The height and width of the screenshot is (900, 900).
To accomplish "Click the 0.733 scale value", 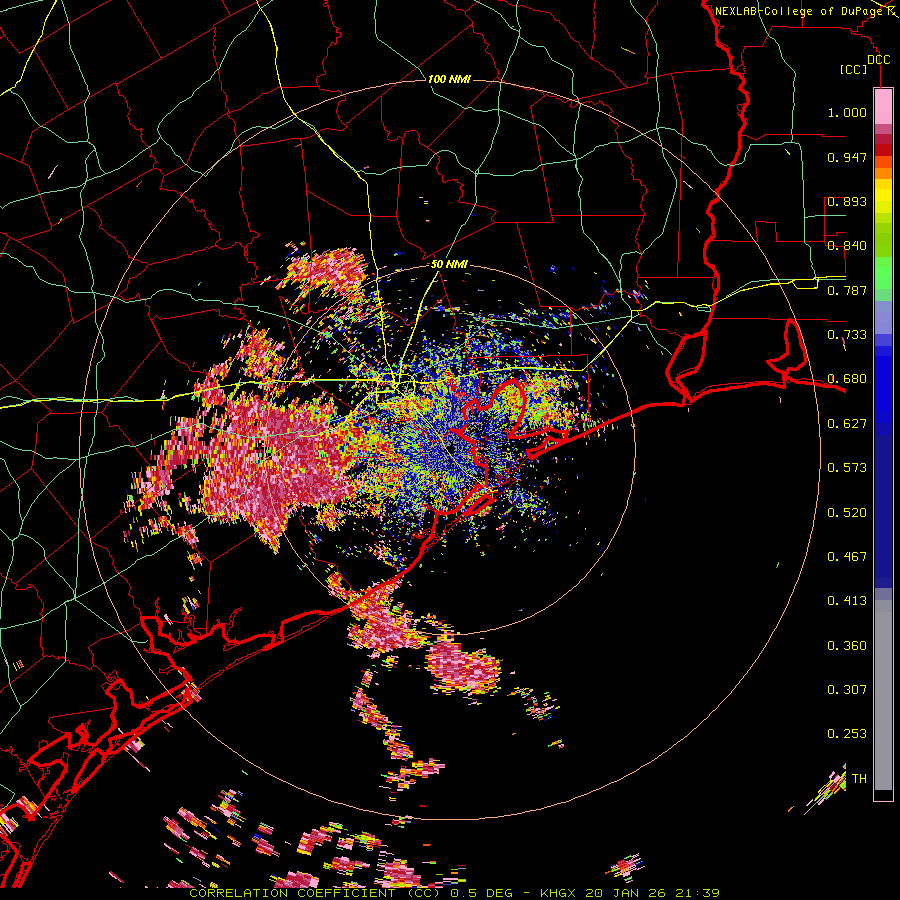I will point(847,335).
